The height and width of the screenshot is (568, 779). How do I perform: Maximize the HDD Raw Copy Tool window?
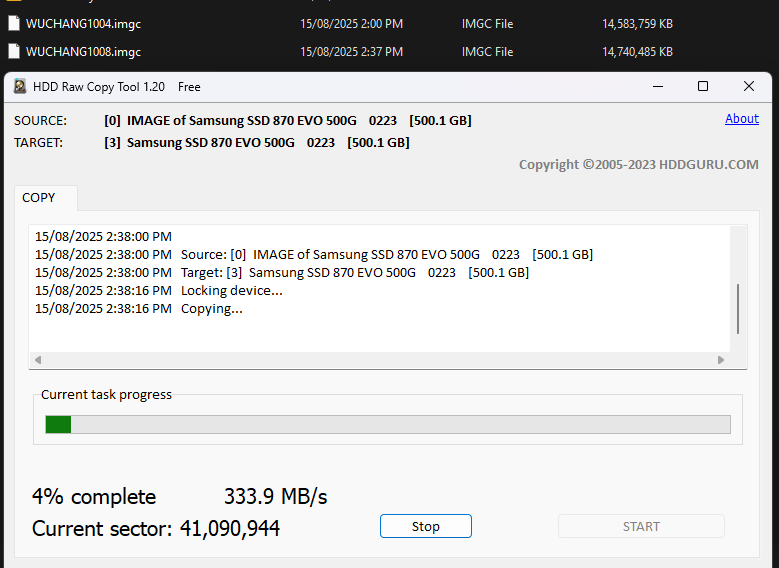[702, 86]
